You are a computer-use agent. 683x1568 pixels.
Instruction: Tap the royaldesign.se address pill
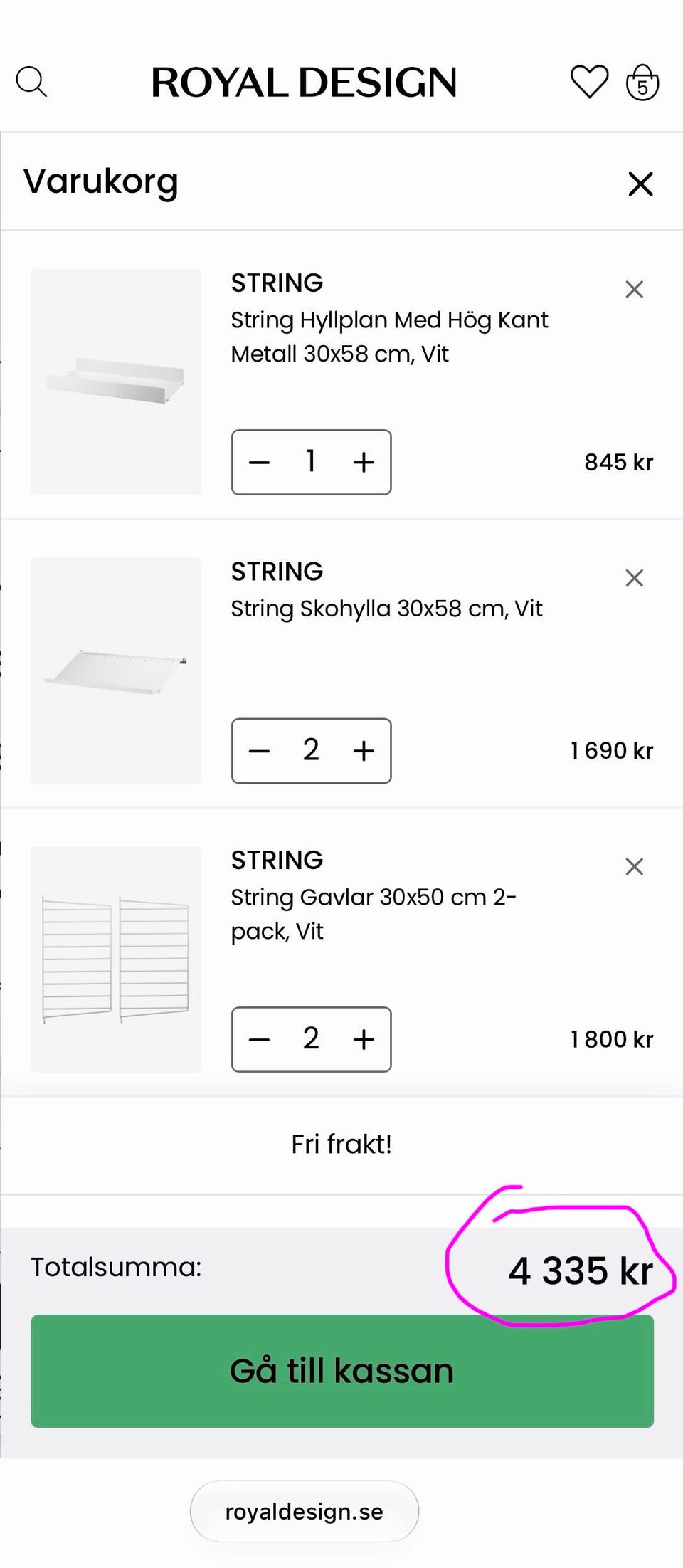(x=305, y=1511)
